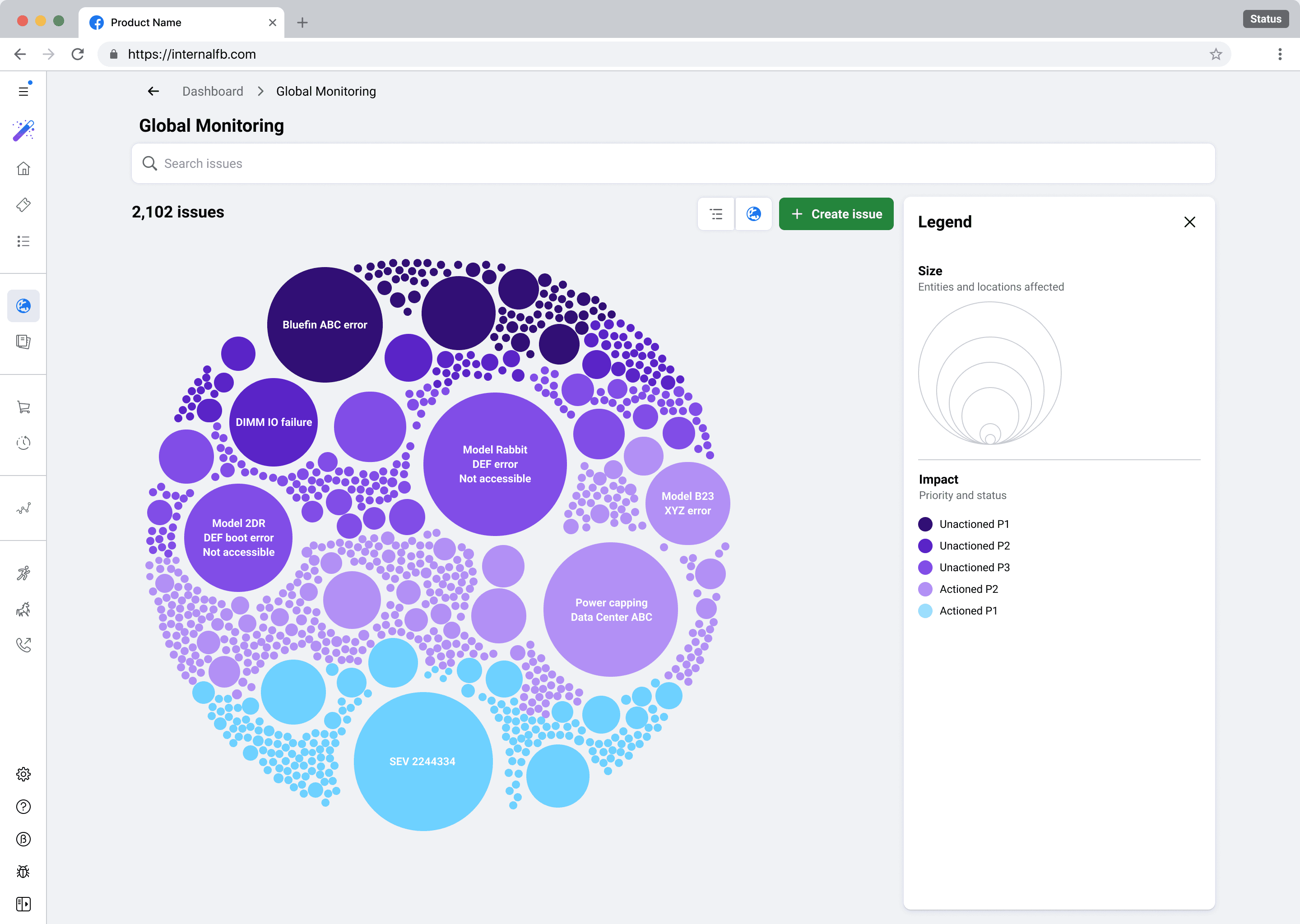
Task: Open a new browser tab
Action: [x=302, y=23]
